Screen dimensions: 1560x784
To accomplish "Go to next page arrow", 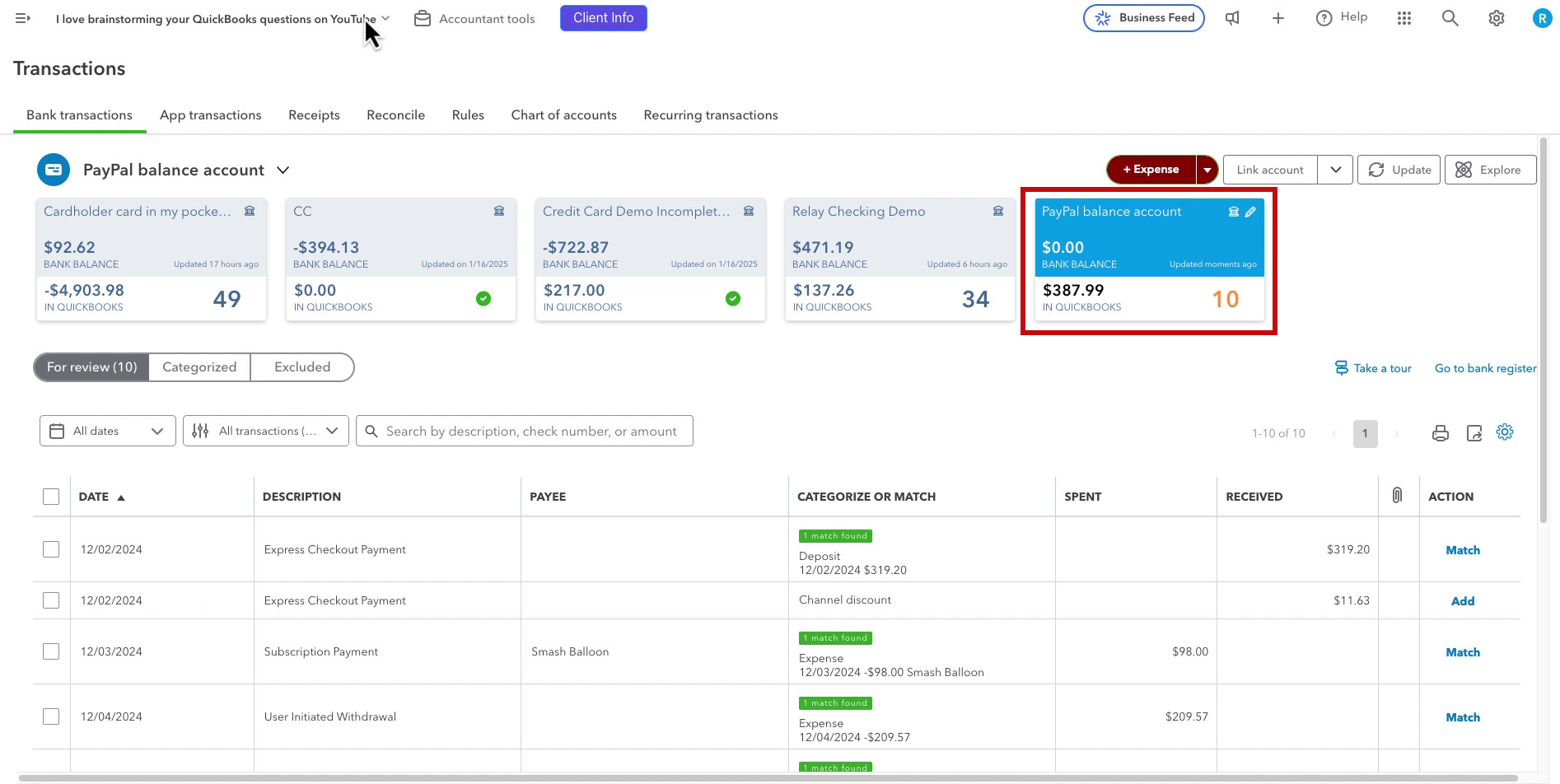I will coord(1396,433).
